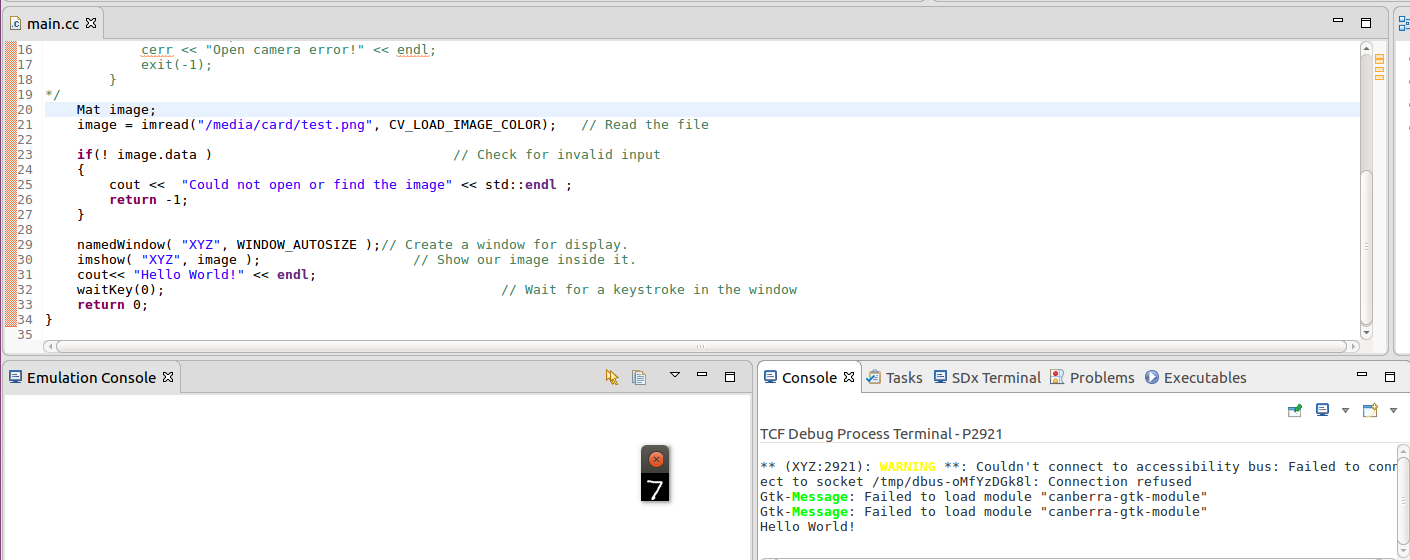Click the Open Console icon

tap(1369, 410)
